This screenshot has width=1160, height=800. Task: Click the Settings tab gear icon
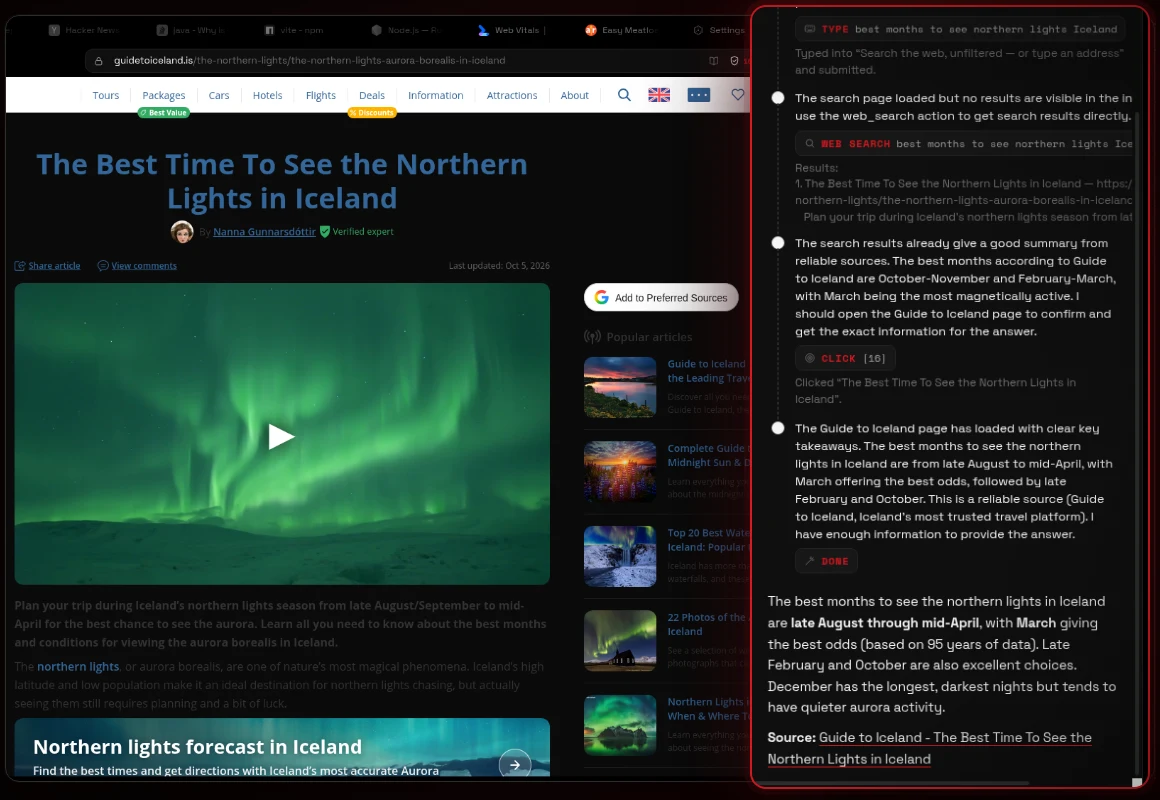[698, 30]
